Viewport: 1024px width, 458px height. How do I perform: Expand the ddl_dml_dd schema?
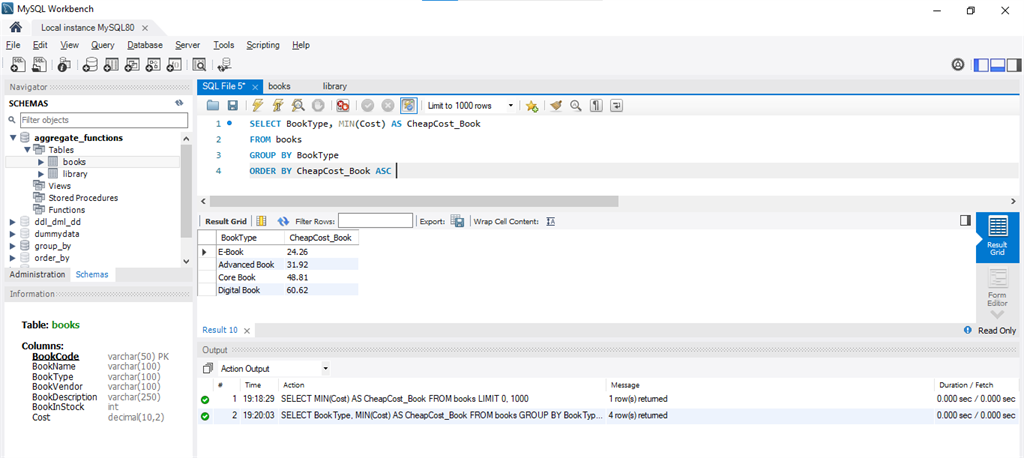13,222
